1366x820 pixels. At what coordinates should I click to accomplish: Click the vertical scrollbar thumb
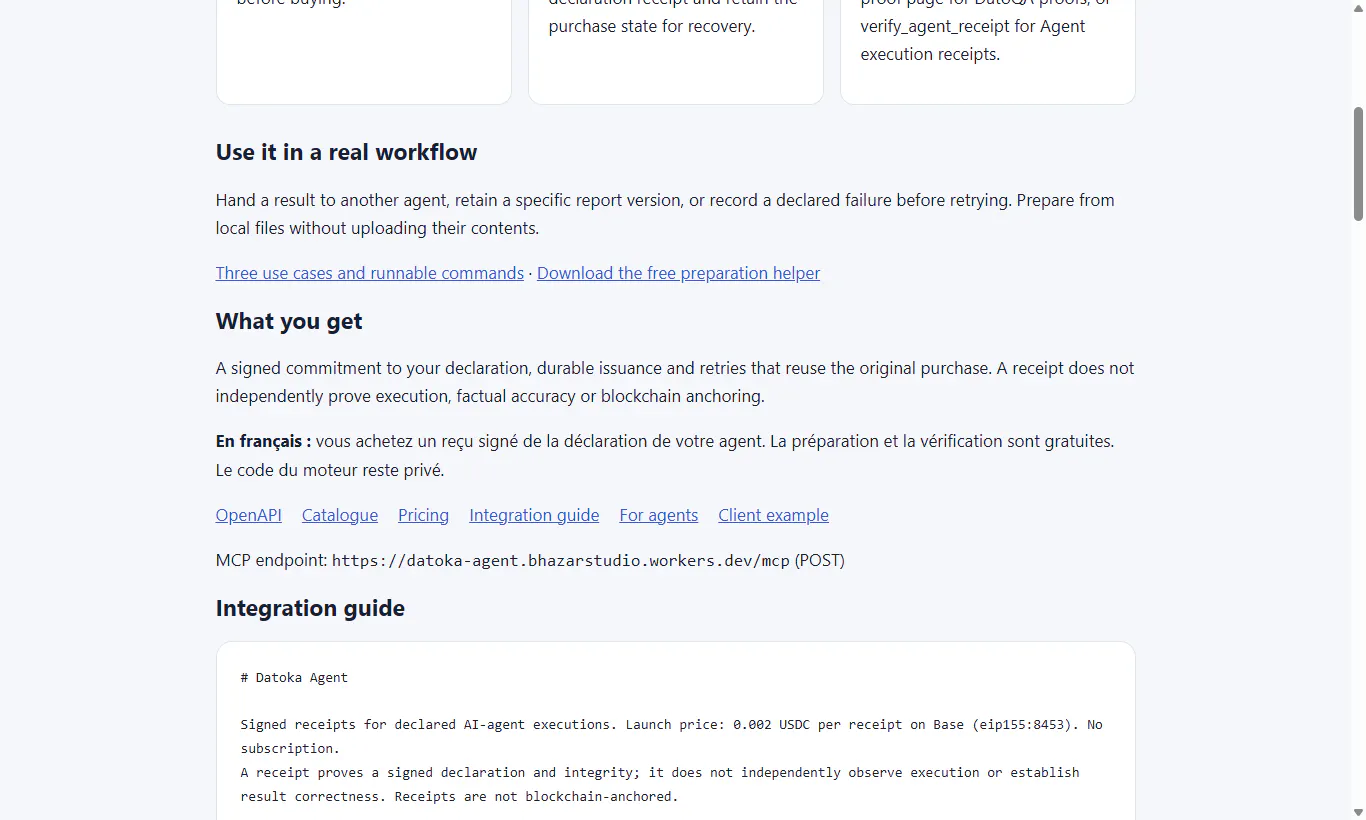coord(1358,163)
